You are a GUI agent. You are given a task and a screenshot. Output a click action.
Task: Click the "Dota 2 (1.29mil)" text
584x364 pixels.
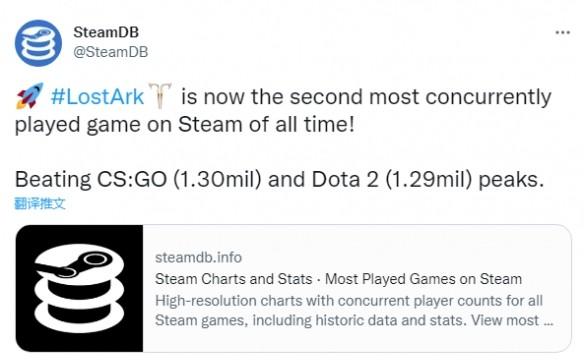[392, 180]
